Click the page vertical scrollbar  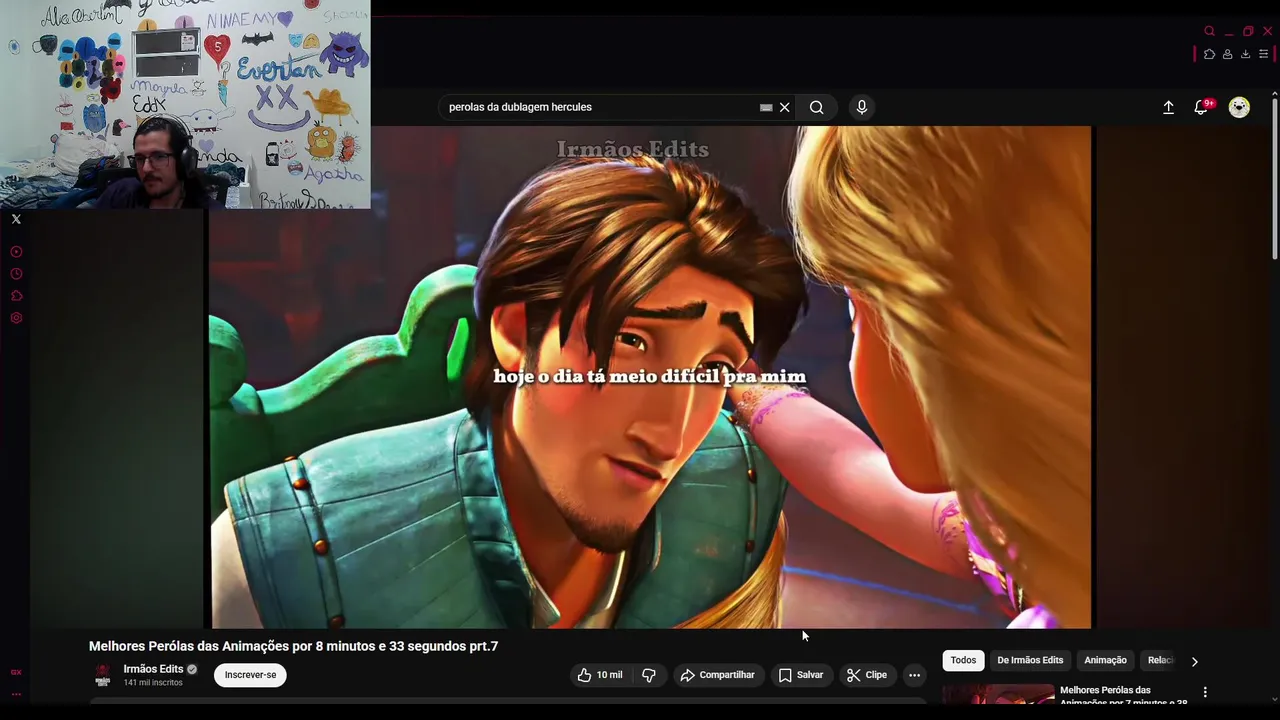click(1274, 180)
